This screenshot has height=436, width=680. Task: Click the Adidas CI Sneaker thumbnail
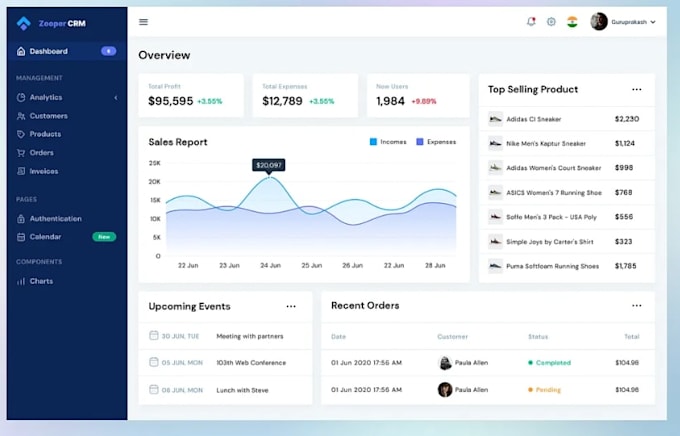tap(495, 119)
